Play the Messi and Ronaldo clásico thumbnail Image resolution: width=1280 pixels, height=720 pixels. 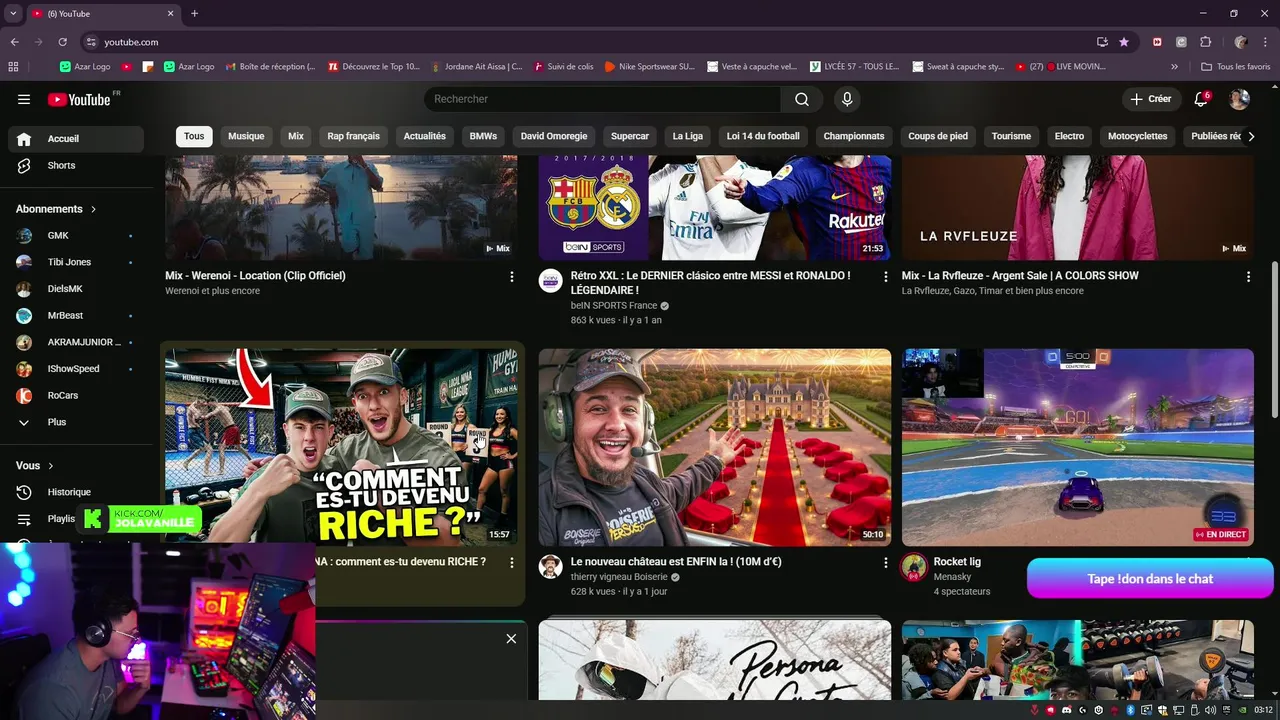coord(714,207)
